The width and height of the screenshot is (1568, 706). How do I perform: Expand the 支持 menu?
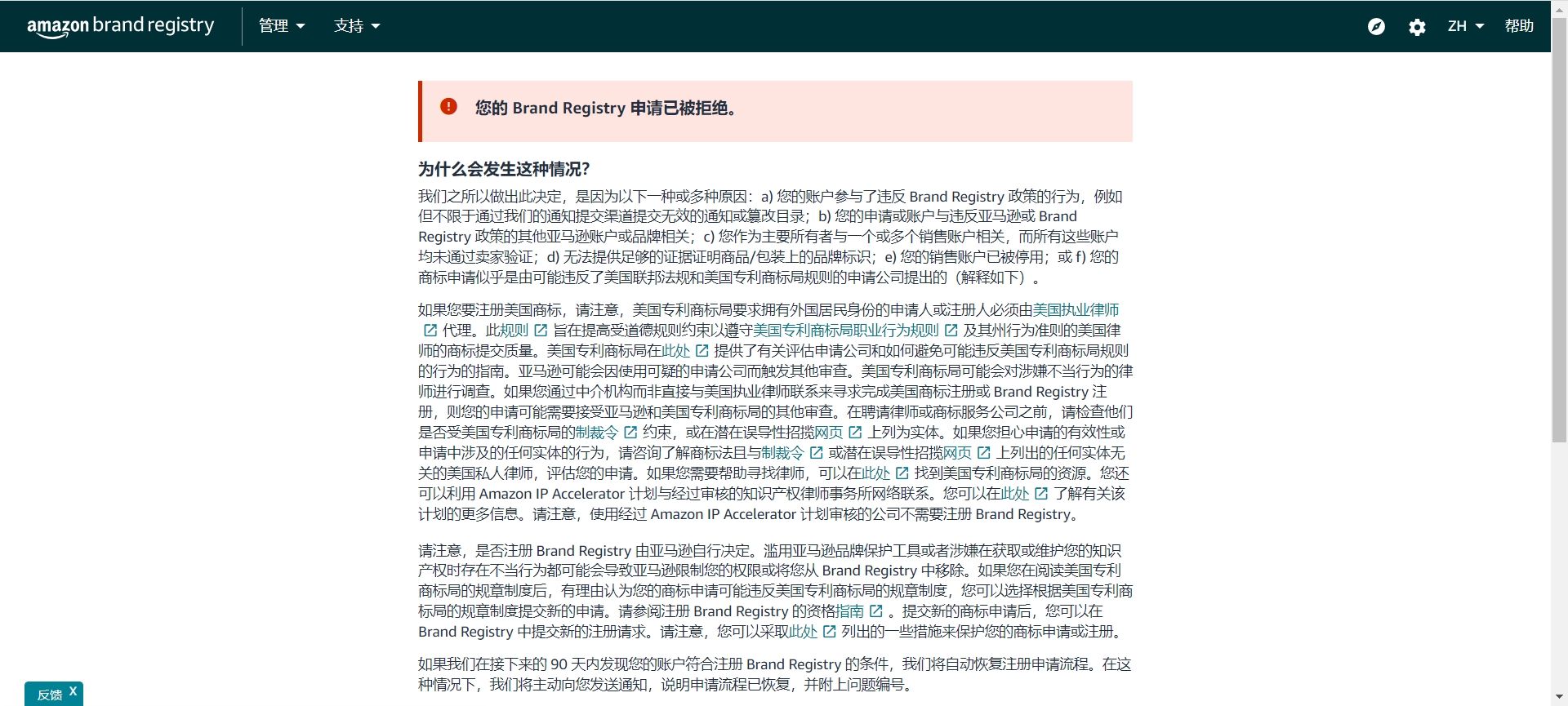point(357,26)
